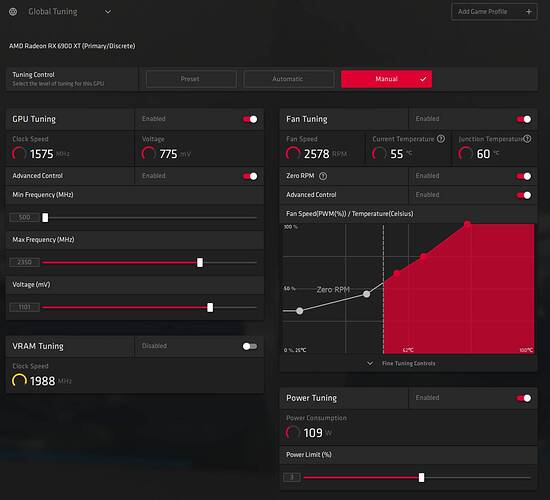This screenshot has height=500, width=550.
Task: Click the VRAM Clock Speed yellow gauge icon
Action: (19, 381)
